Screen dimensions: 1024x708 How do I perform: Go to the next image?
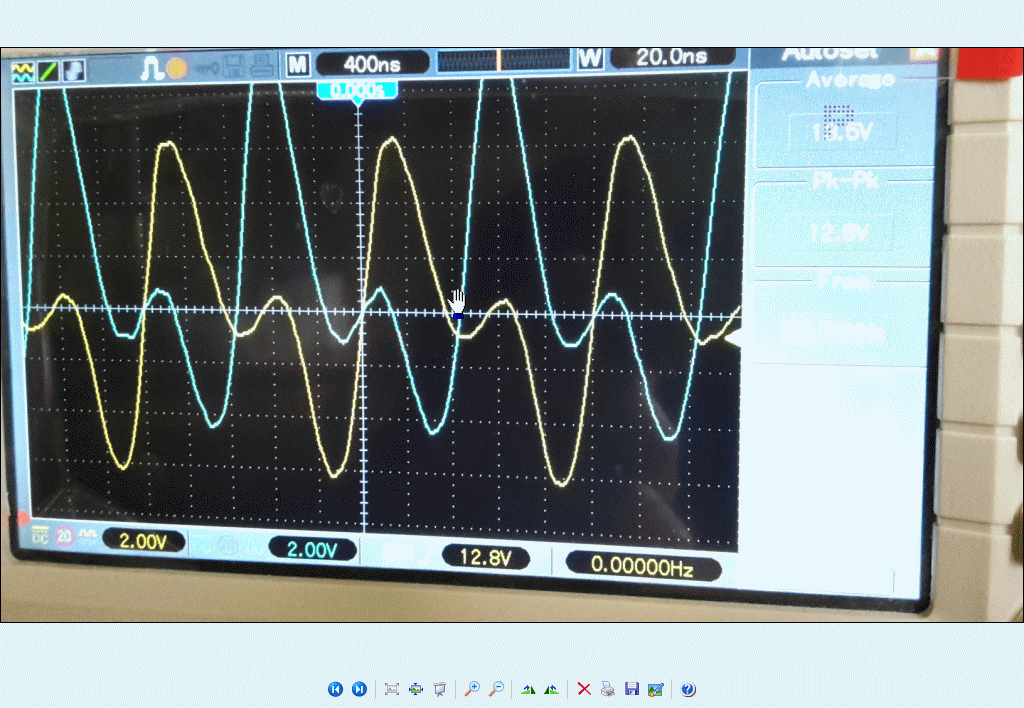[x=359, y=689]
